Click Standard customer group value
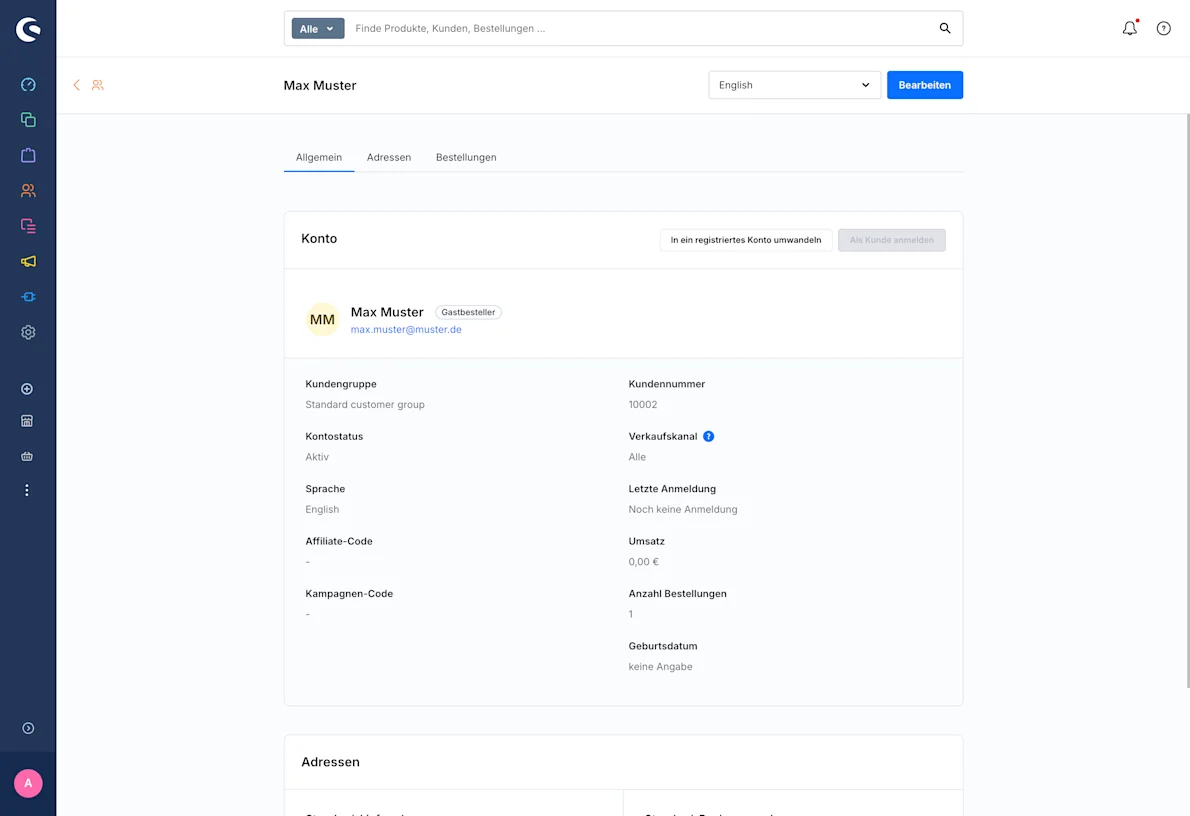 click(x=365, y=405)
